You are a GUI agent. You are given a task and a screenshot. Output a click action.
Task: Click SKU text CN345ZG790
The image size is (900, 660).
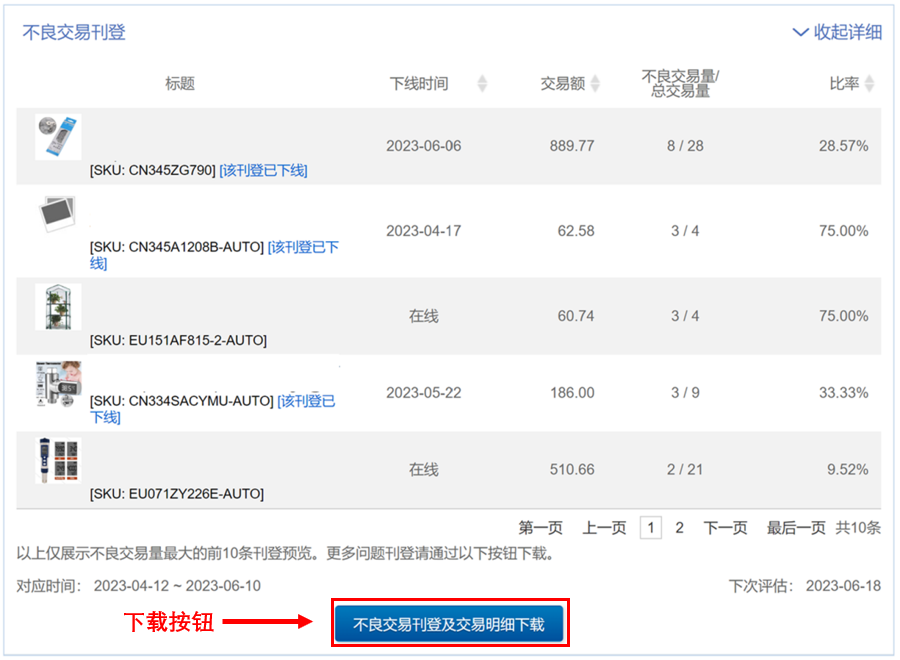pos(153,170)
